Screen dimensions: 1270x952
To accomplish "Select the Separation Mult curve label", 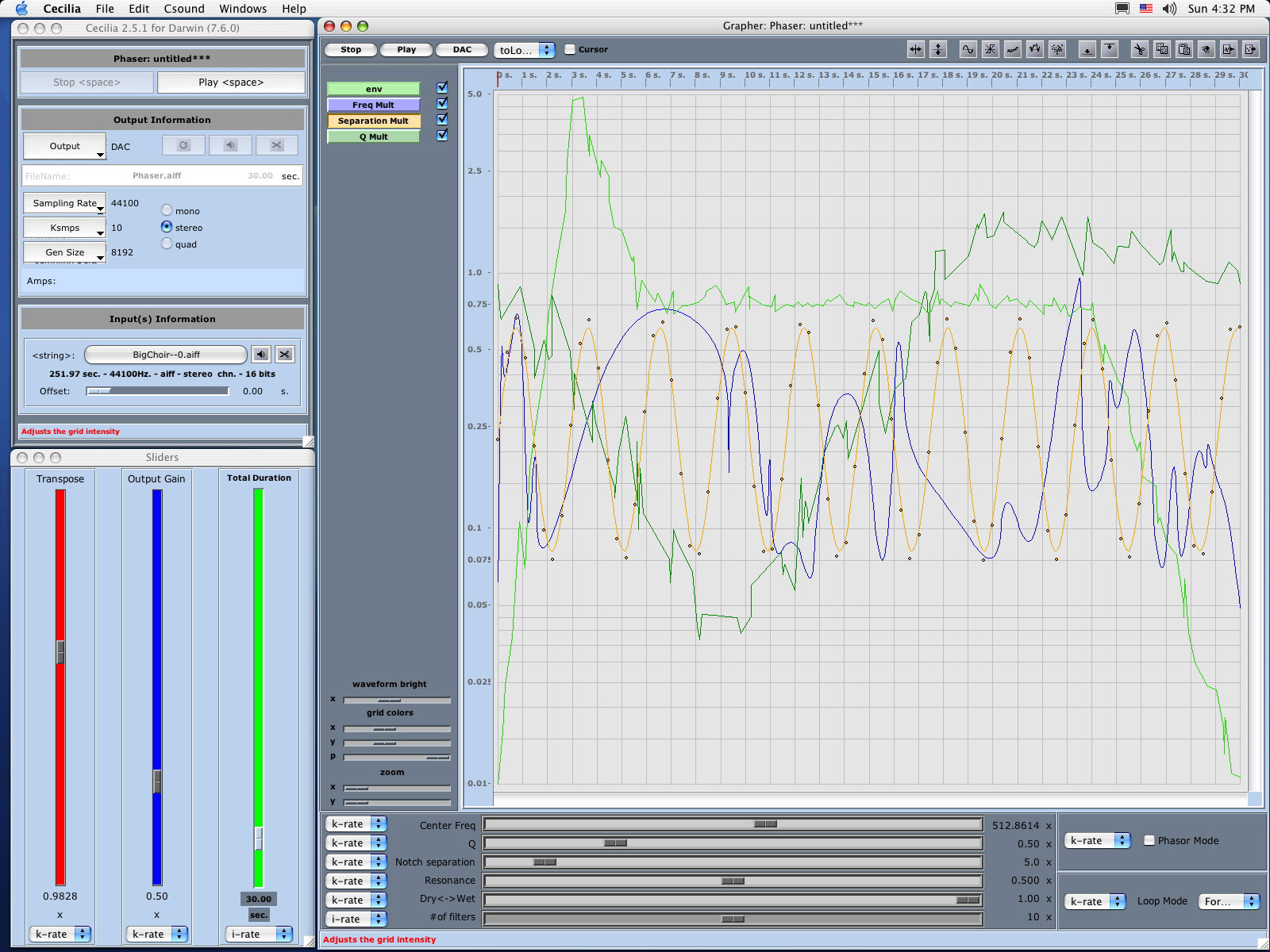I will (x=373, y=121).
